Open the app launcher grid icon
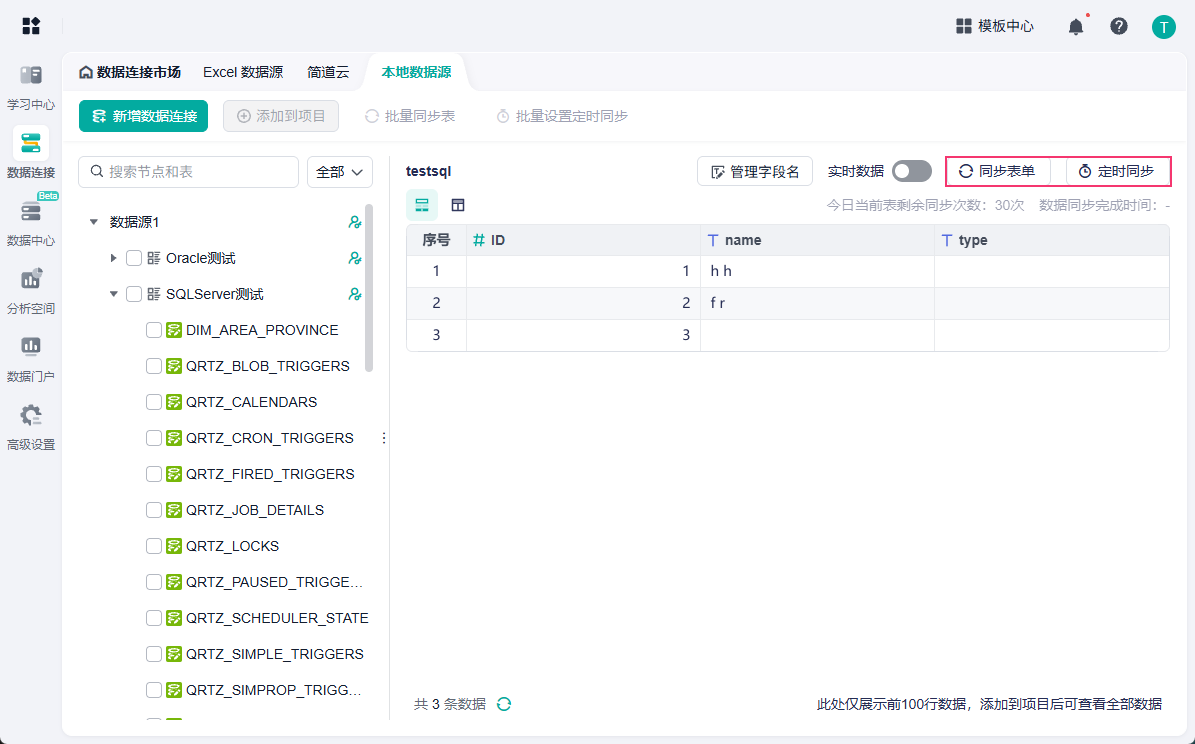 coord(31,26)
